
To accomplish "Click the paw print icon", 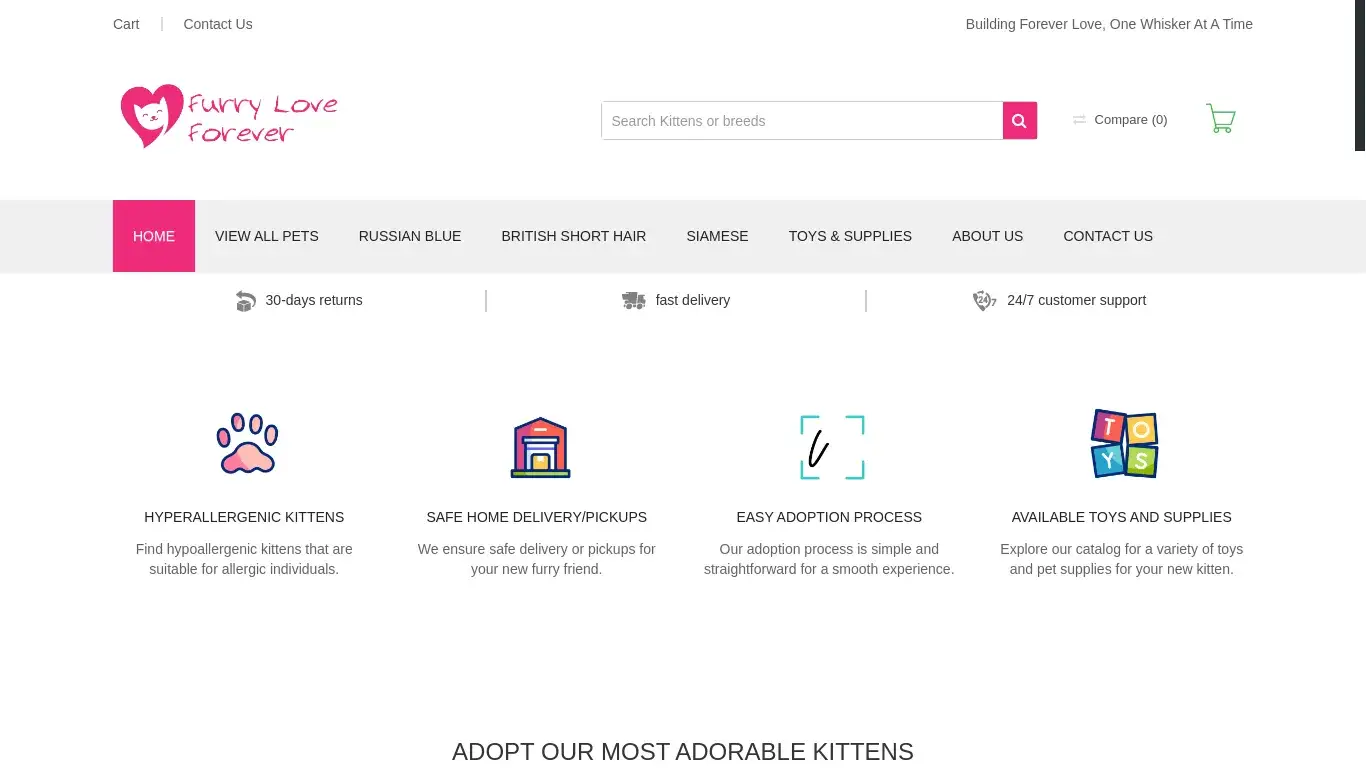I will click(247, 443).
